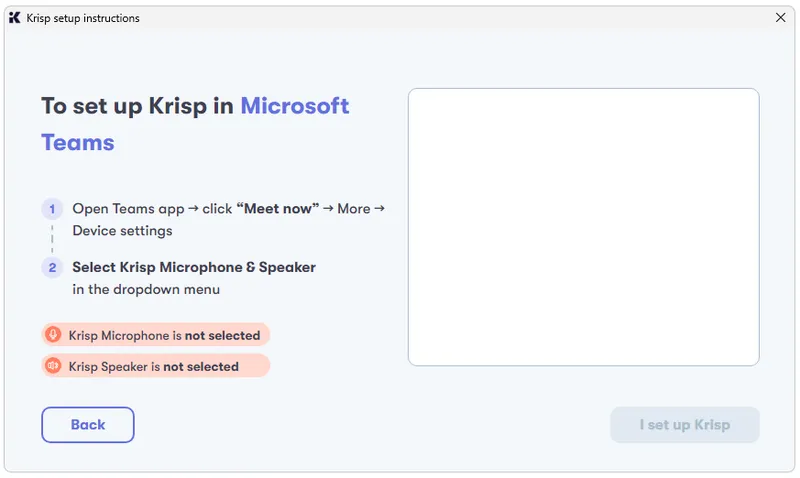The width and height of the screenshot is (800, 478).
Task: Click the dashed connector between the steps
Action: point(52,238)
